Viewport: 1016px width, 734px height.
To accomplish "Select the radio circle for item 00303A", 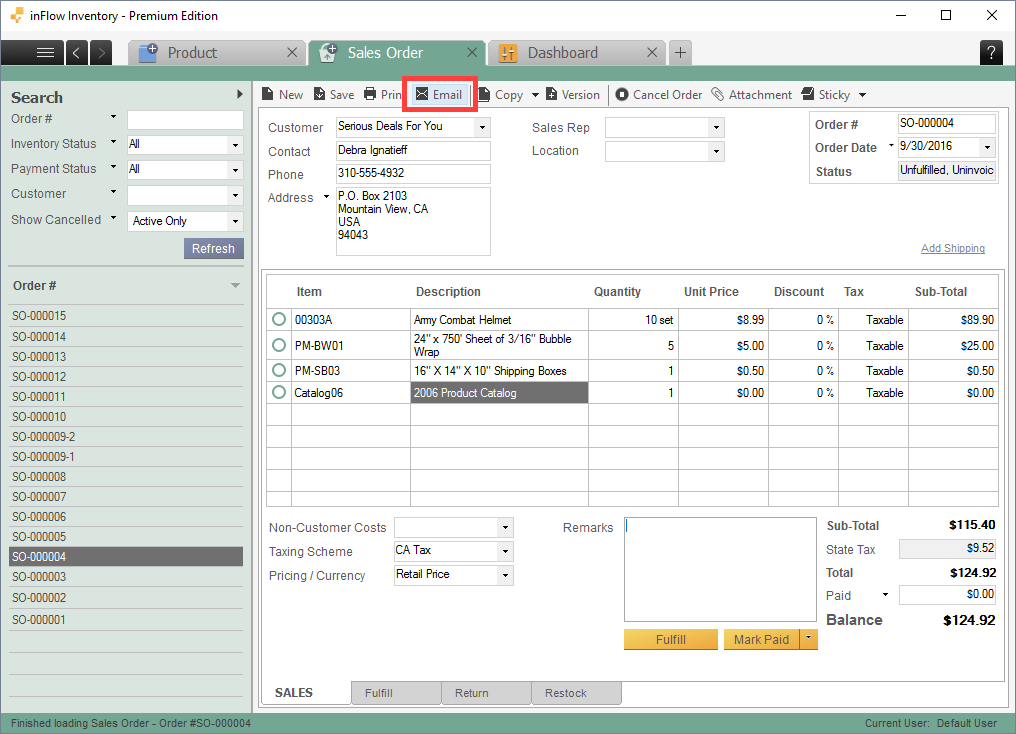I will point(279,319).
